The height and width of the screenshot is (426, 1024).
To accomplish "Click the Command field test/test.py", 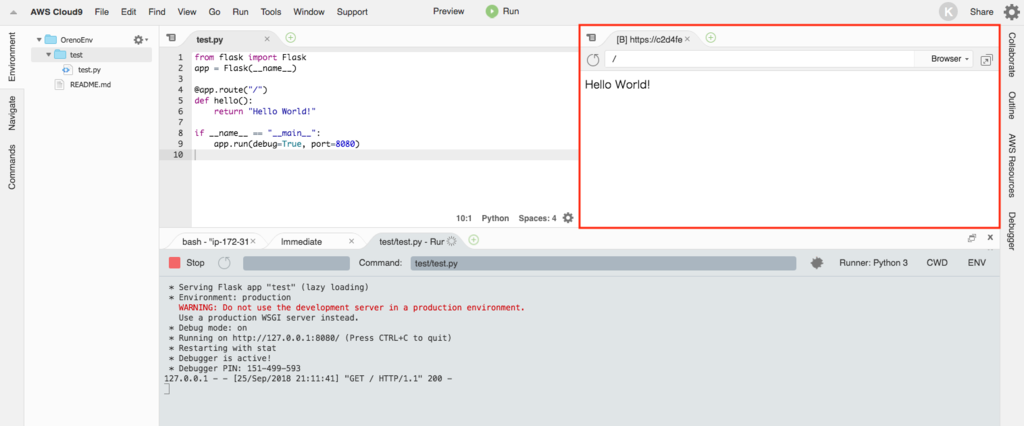I will pyautogui.click(x=603, y=263).
